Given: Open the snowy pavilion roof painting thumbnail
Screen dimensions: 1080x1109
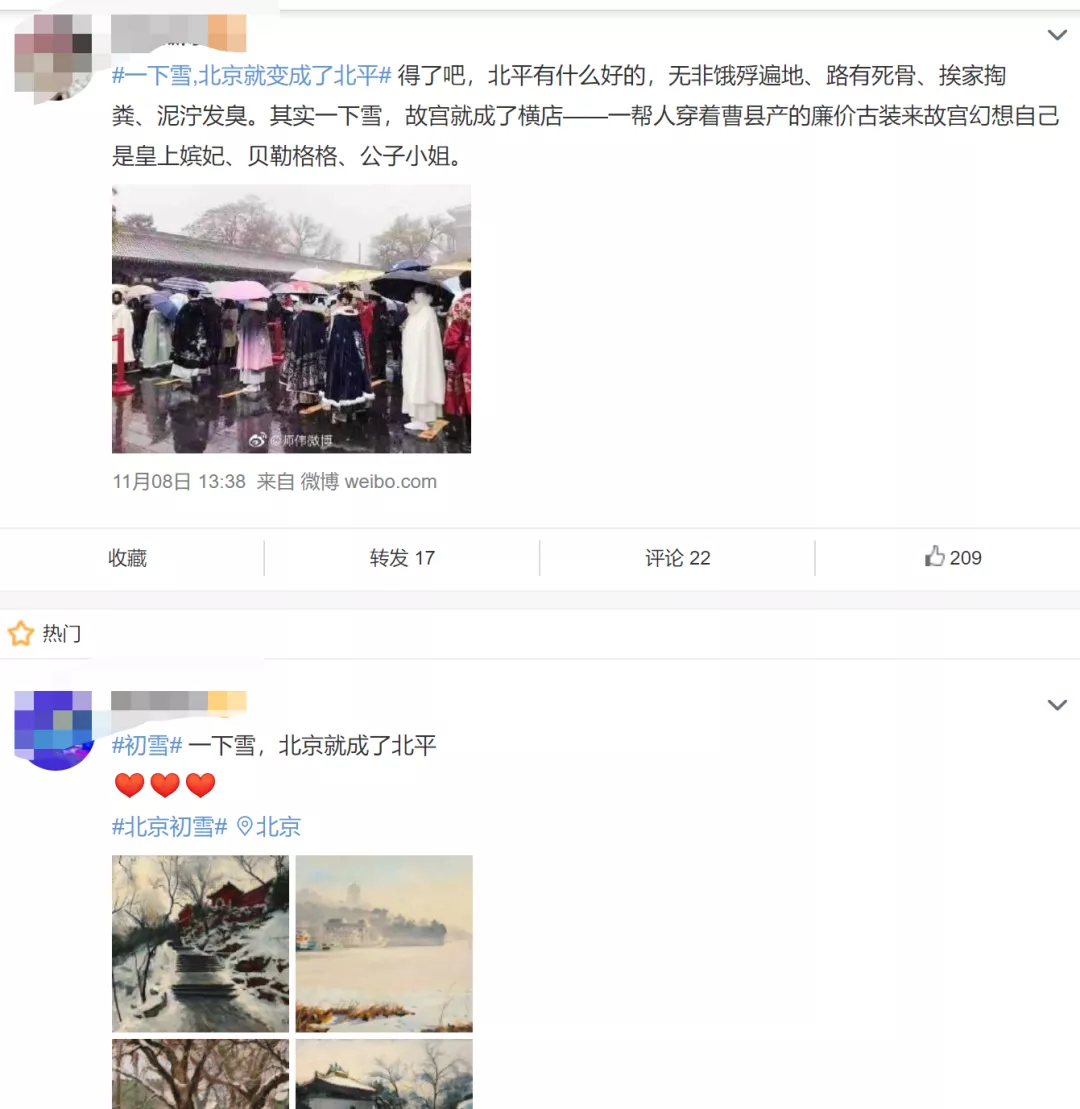Looking at the screenshot, I should (x=384, y=1074).
